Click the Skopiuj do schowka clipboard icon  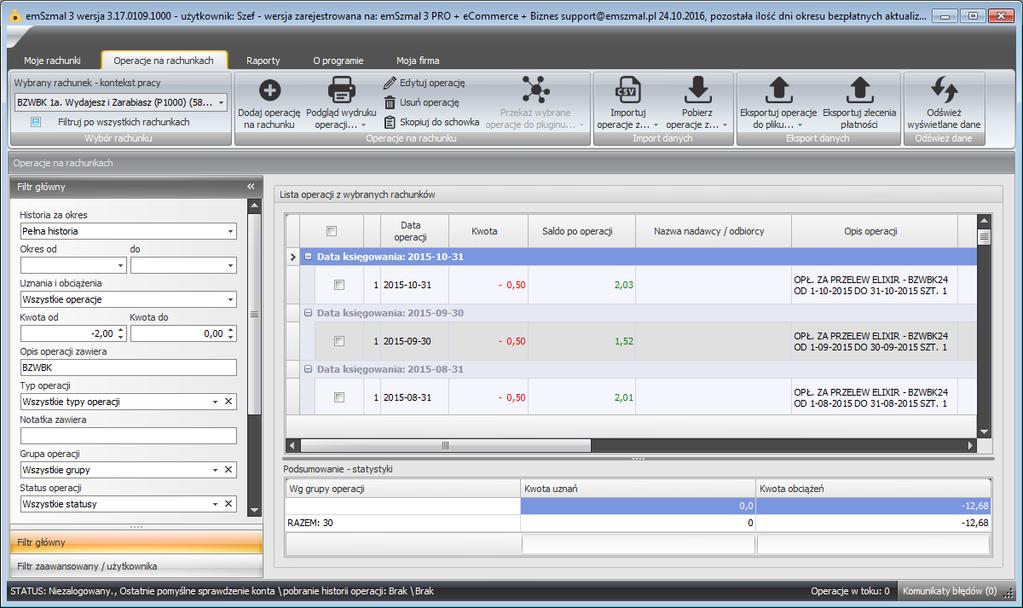[389, 122]
